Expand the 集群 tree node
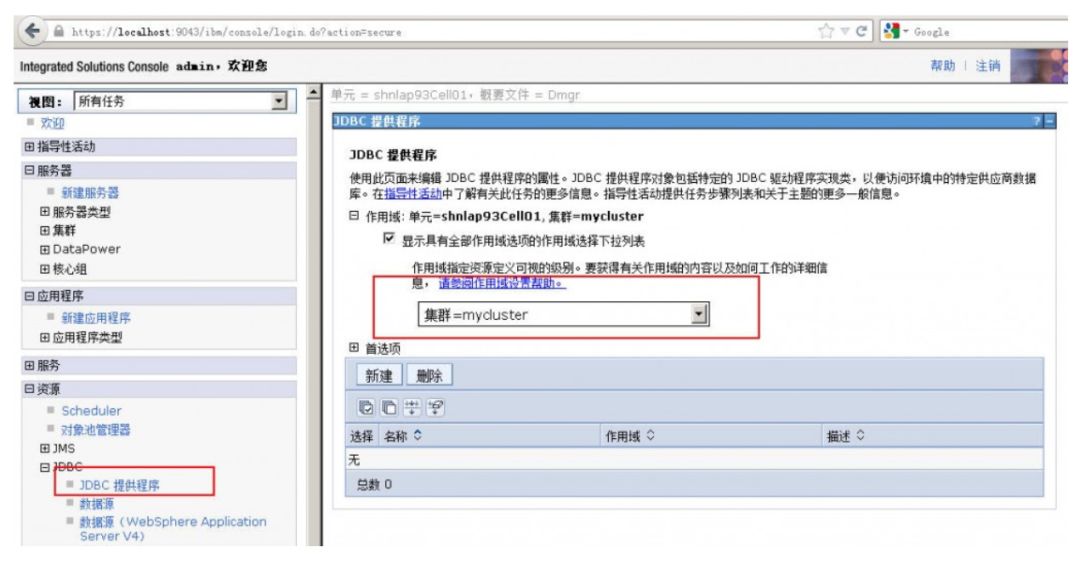 (x=45, y=231)
